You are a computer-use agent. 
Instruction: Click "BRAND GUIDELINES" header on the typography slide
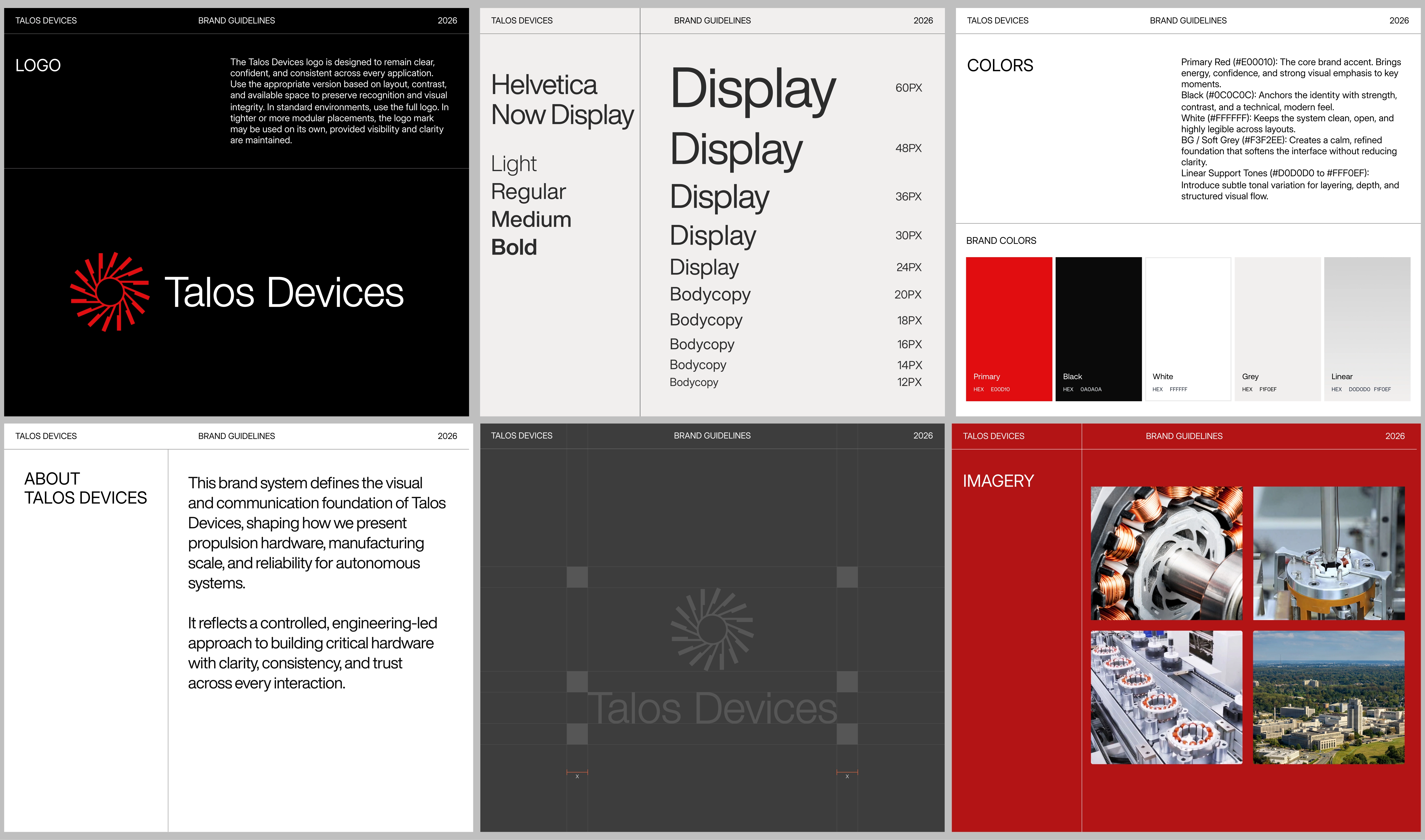pyautogui.click(x=712, y=20)
